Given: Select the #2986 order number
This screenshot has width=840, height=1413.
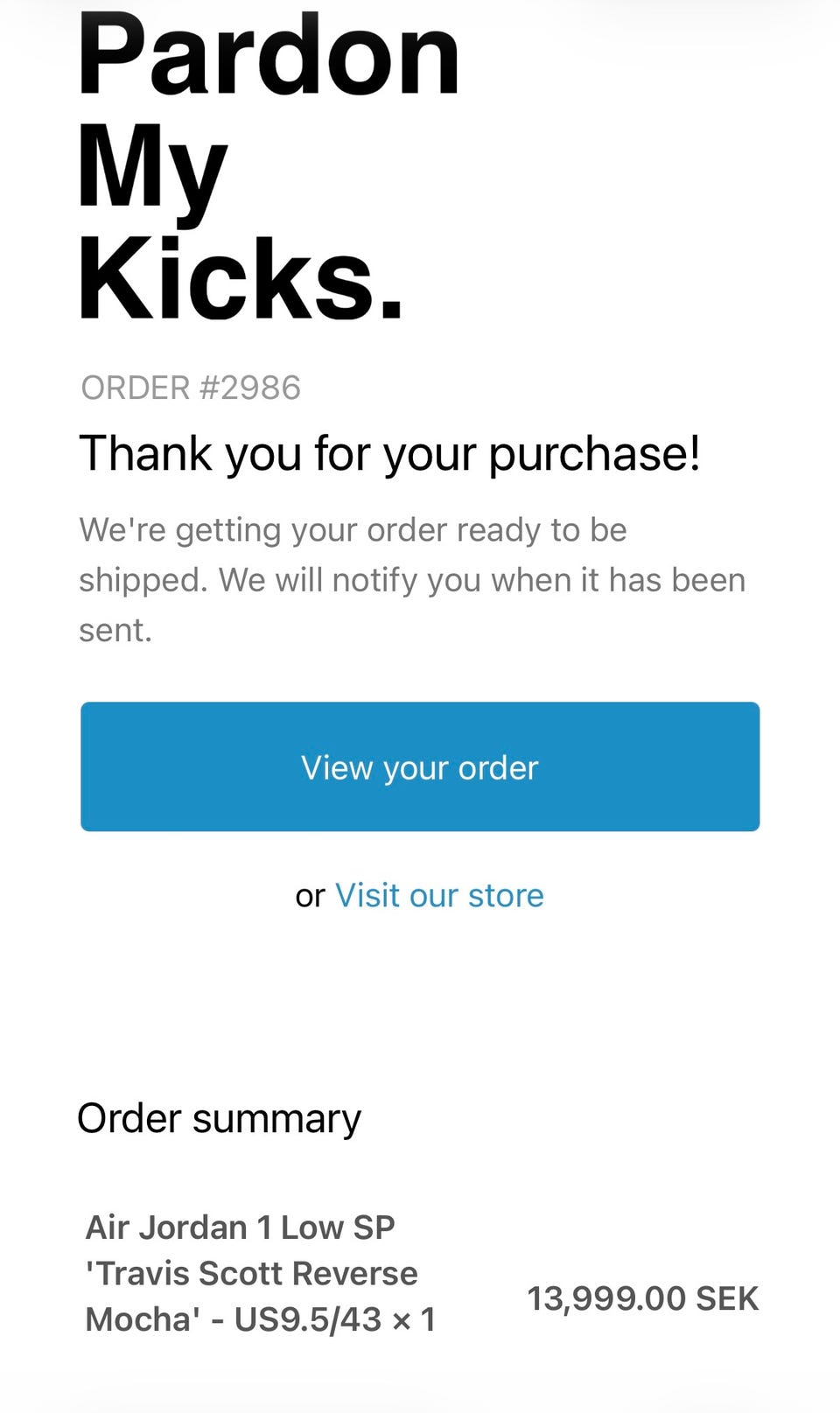Looking at the screenshot, I should 250,388.
